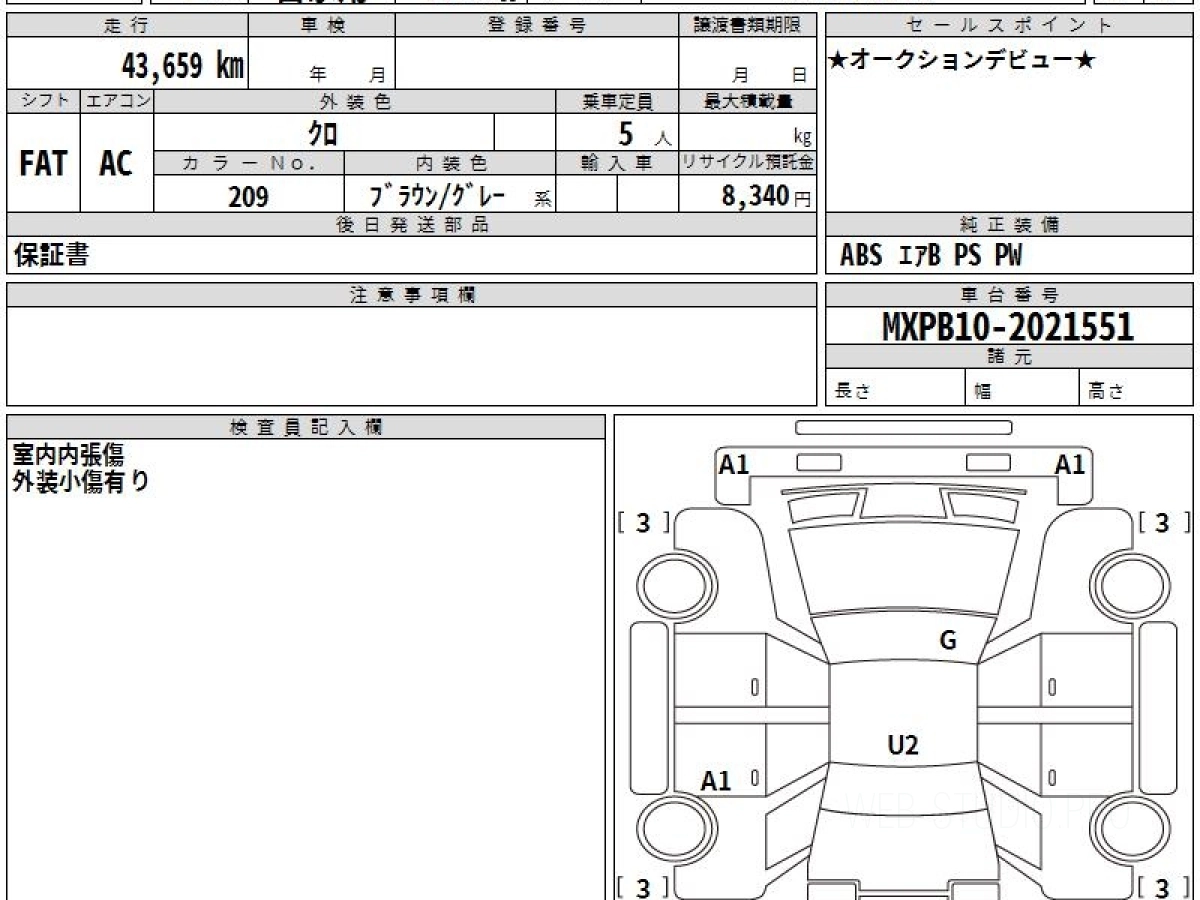This screenshot has width=1200, height=900.
Task: Select the FAT transmission value
Action: pyautogui.click(x=43, y=164)
